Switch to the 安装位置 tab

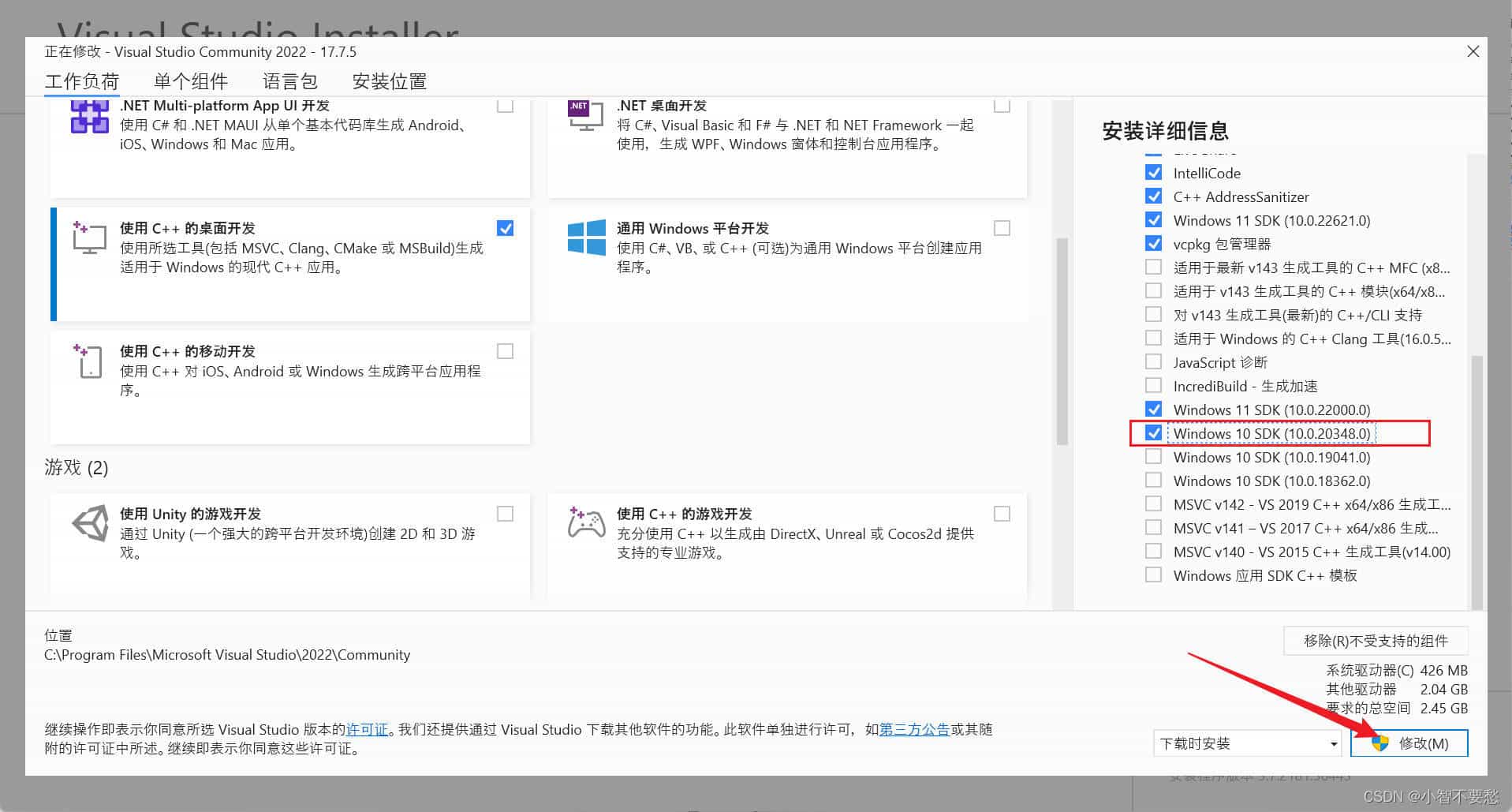click(390, 81)
